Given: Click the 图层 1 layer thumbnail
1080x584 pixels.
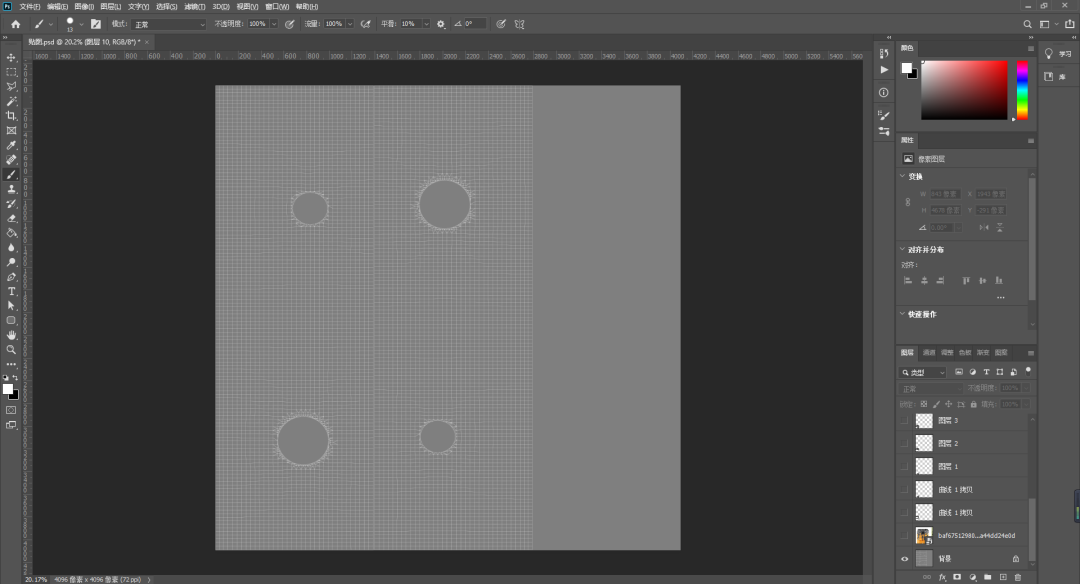Looking at the screenshot, I should [924, 466].
